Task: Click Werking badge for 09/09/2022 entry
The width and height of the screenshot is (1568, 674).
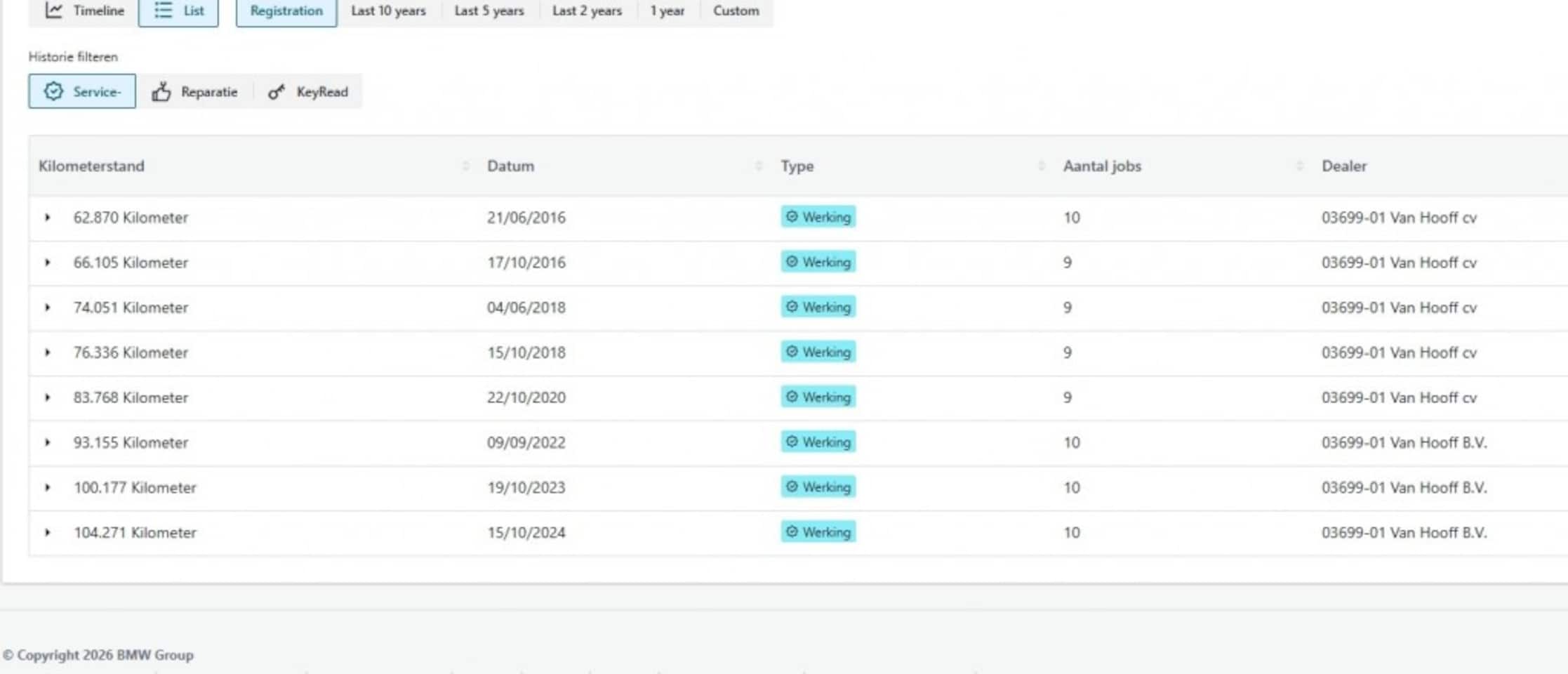Action: 818,442
